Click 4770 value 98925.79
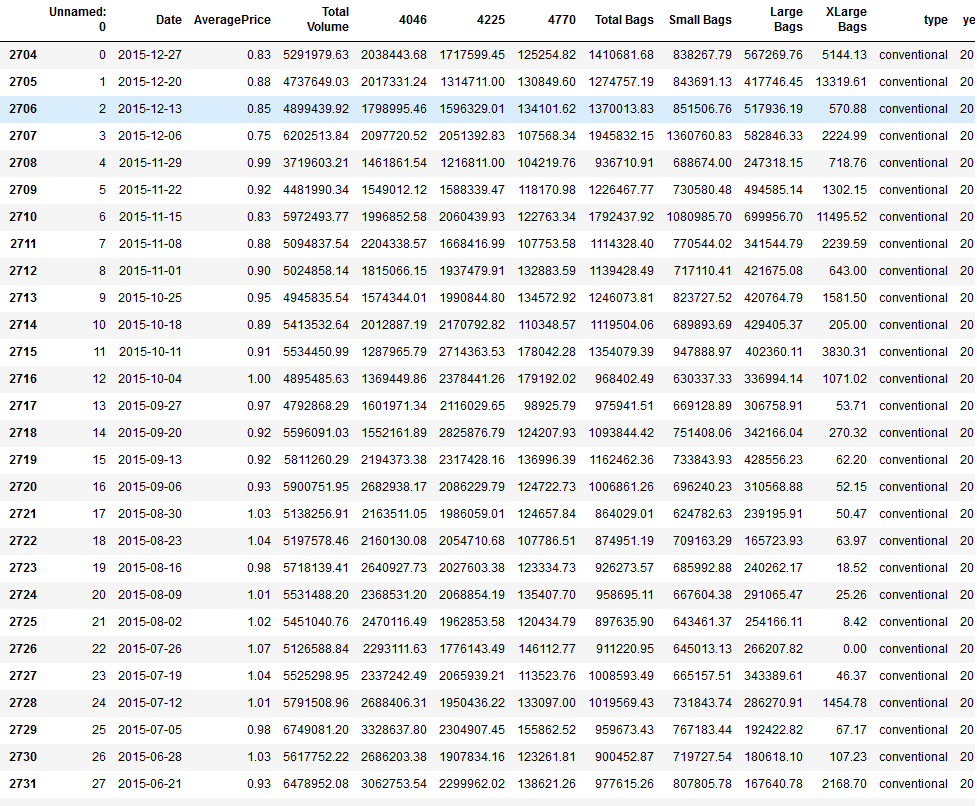Screen dimensions: 977x806 (x=550, y=405)
